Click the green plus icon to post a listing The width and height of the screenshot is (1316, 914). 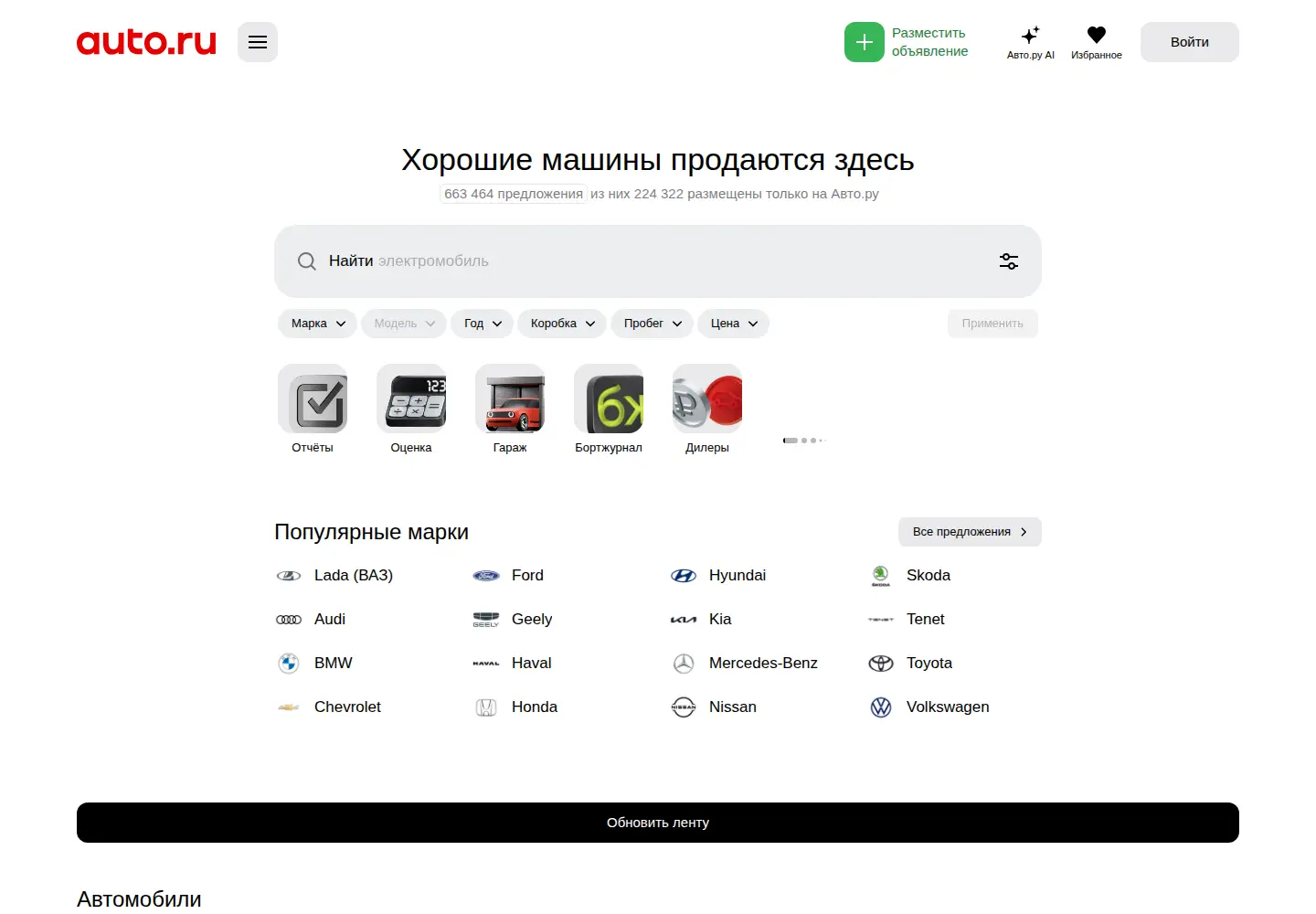coord(865,42)
